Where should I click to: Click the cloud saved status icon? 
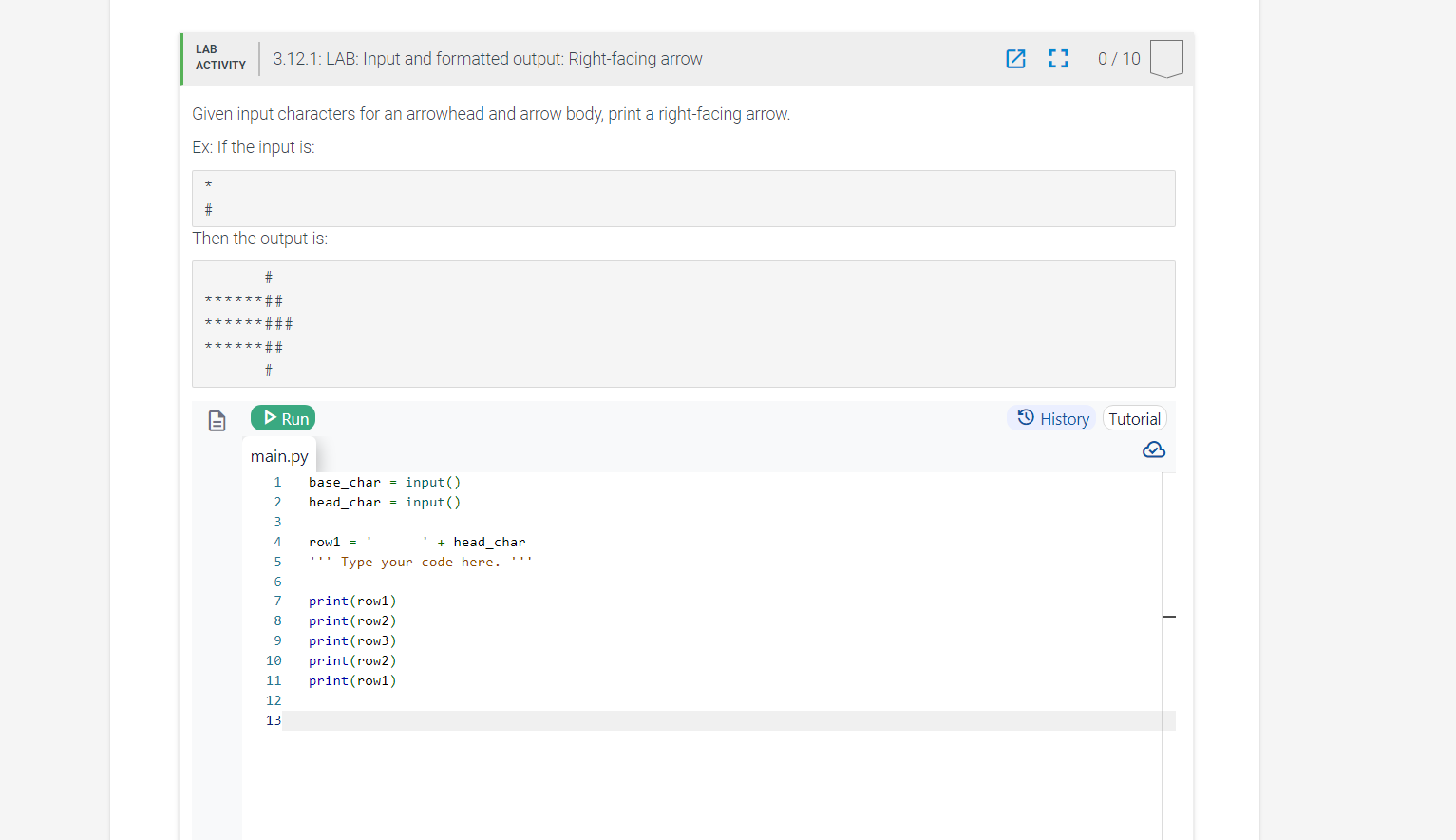pos(1154,449)
